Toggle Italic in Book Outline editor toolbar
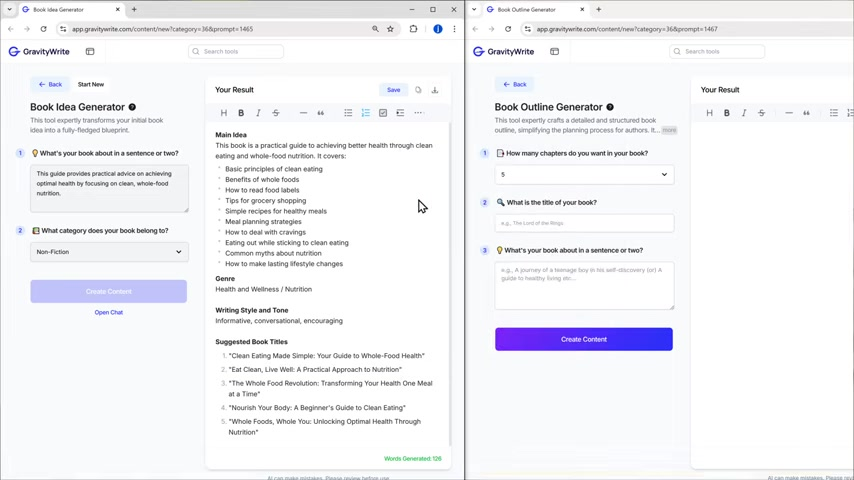Viewport: 854px width, 480px height. [744, 113]
